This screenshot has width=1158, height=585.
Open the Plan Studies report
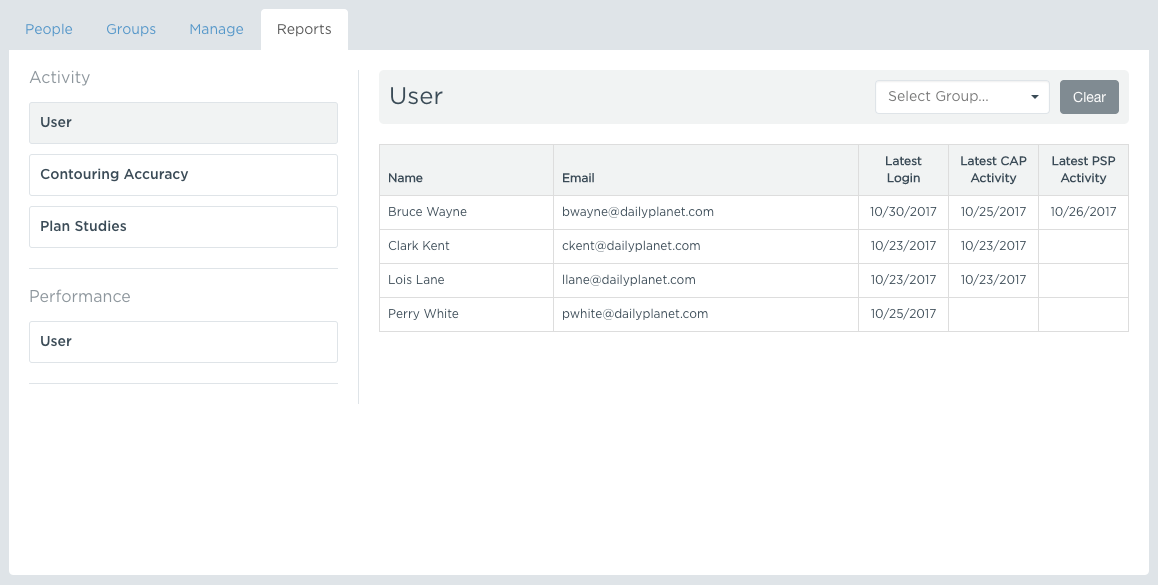[183, 226]
